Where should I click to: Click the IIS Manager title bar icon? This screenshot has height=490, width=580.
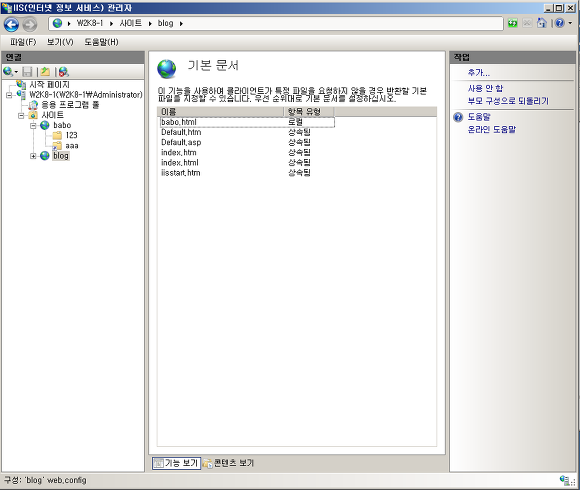tap(7, 8)
